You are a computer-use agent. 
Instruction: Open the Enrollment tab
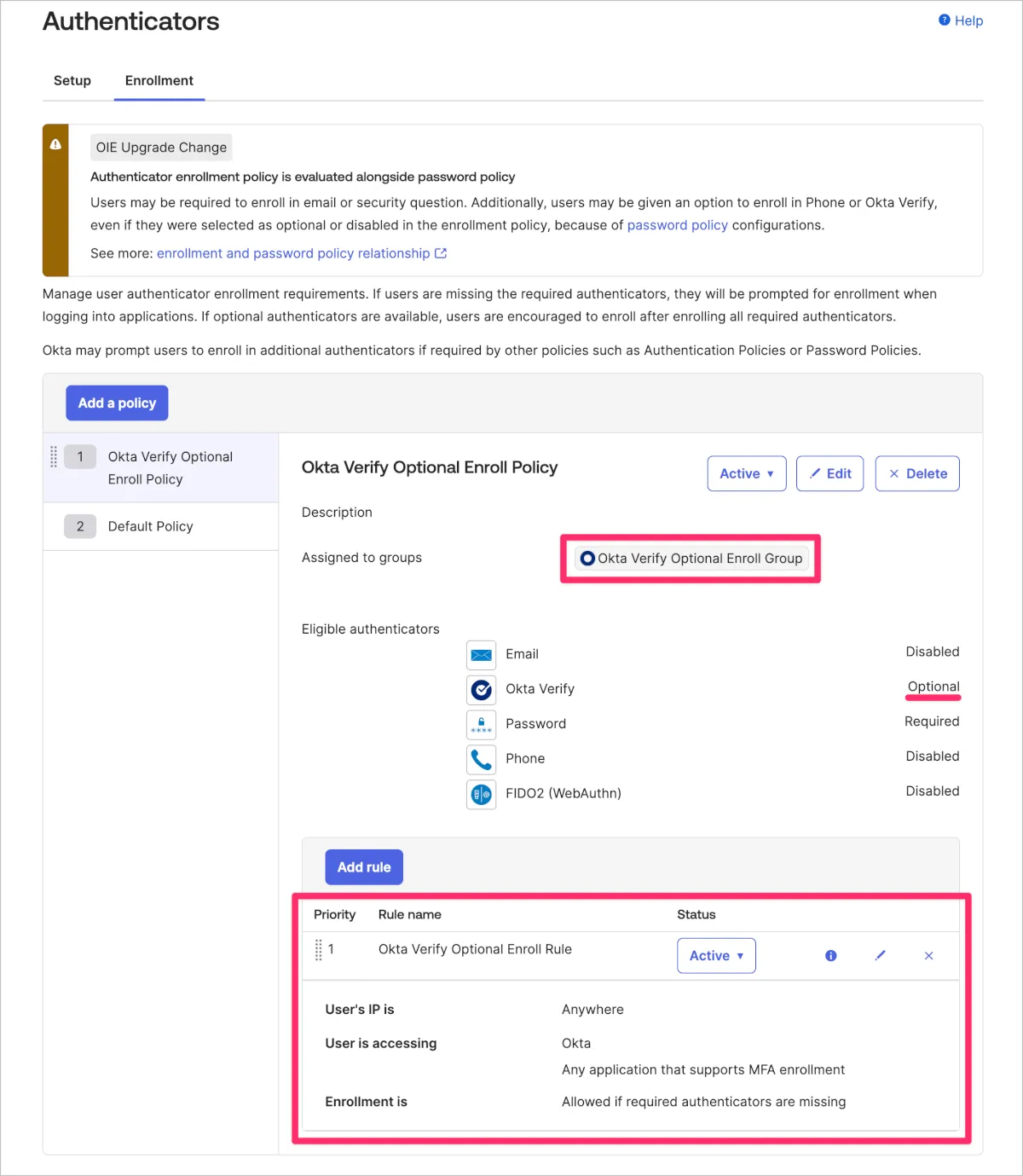(159, 81)
